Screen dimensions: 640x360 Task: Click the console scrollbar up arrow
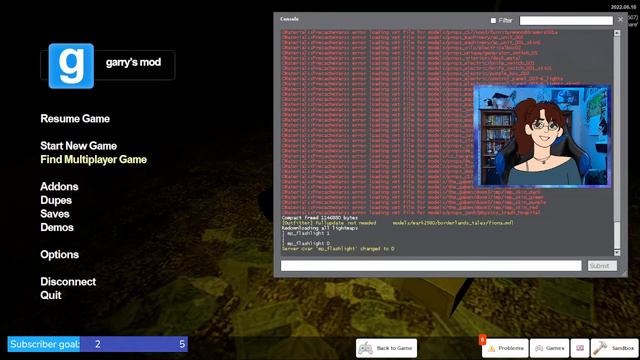coord(617,33)
